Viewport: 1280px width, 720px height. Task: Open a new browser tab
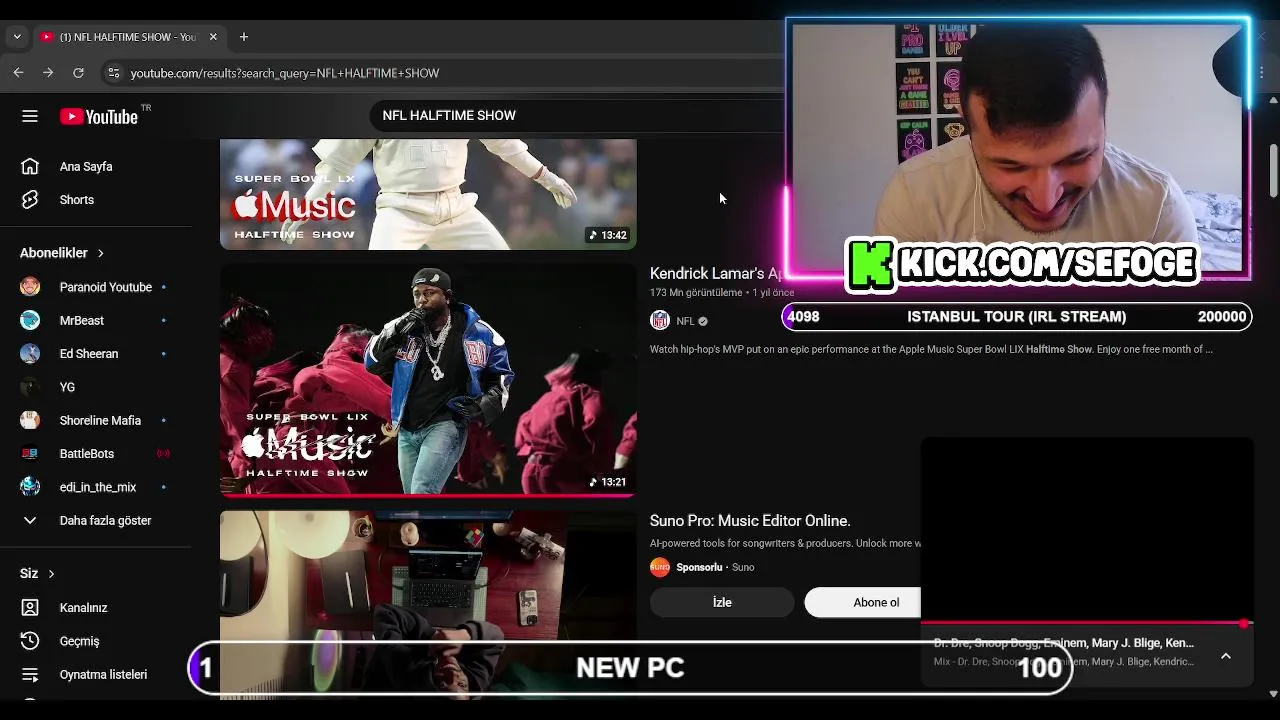[243, 37]
